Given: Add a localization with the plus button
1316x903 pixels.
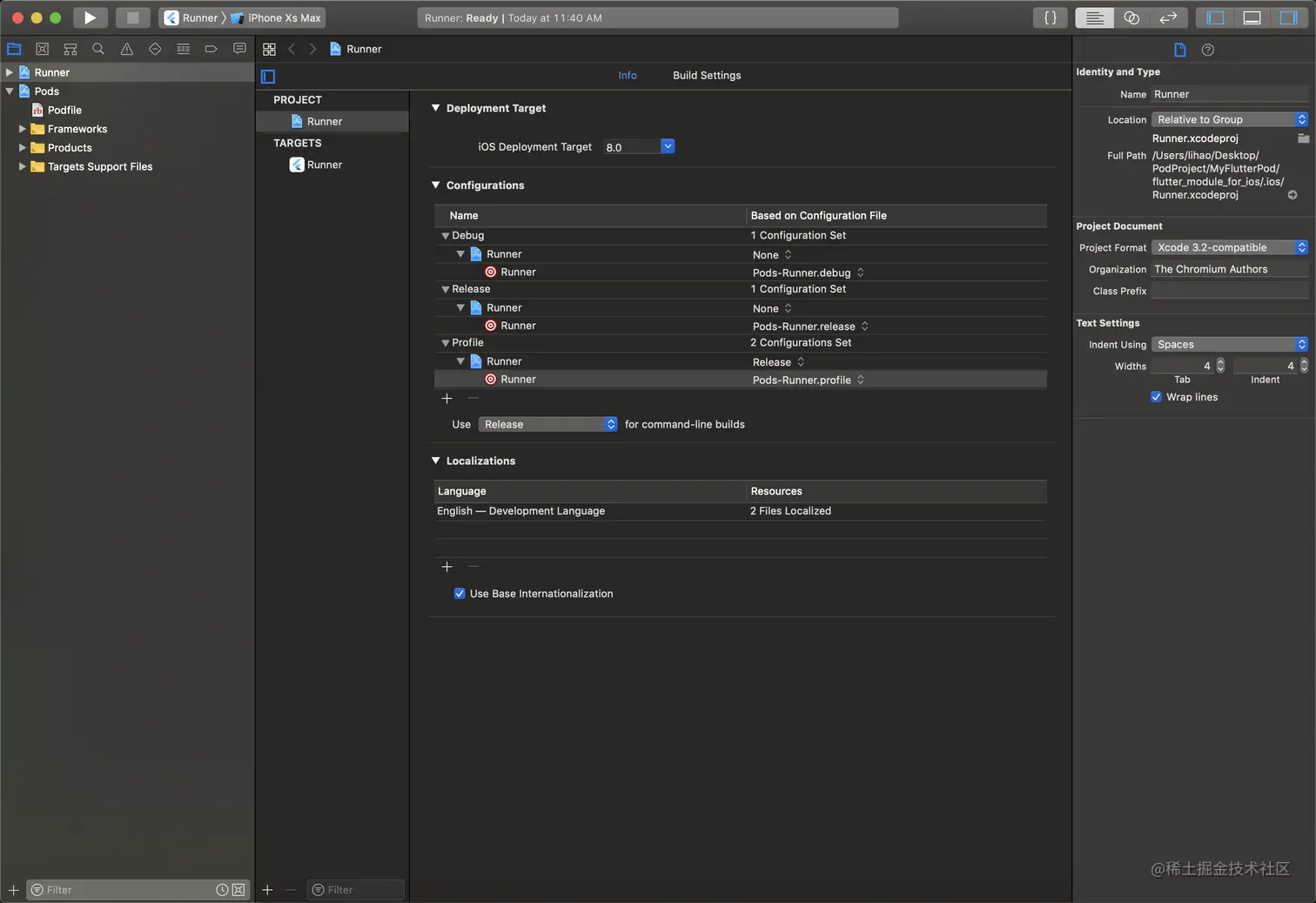Looking at the screenshot, I should pyautogui.click(x=447, y=567).
